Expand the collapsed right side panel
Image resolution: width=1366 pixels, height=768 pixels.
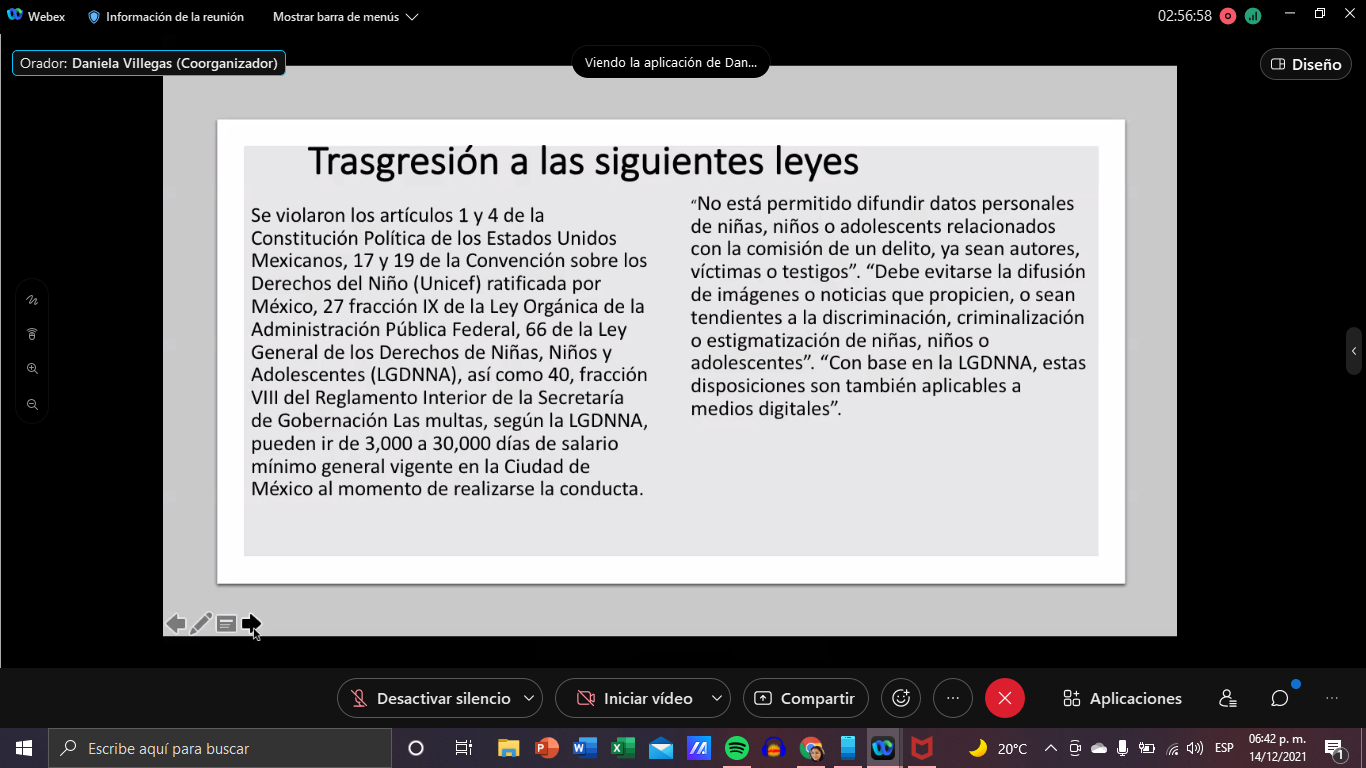click(x=1354, y=351)
